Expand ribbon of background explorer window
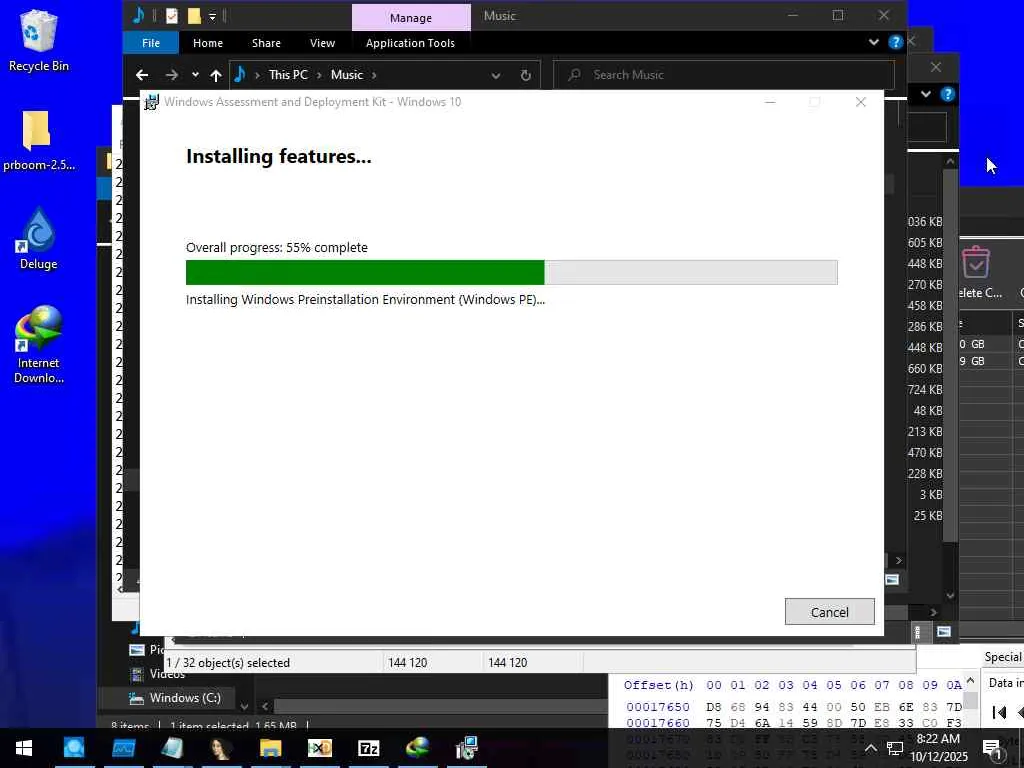 (925, 94)
